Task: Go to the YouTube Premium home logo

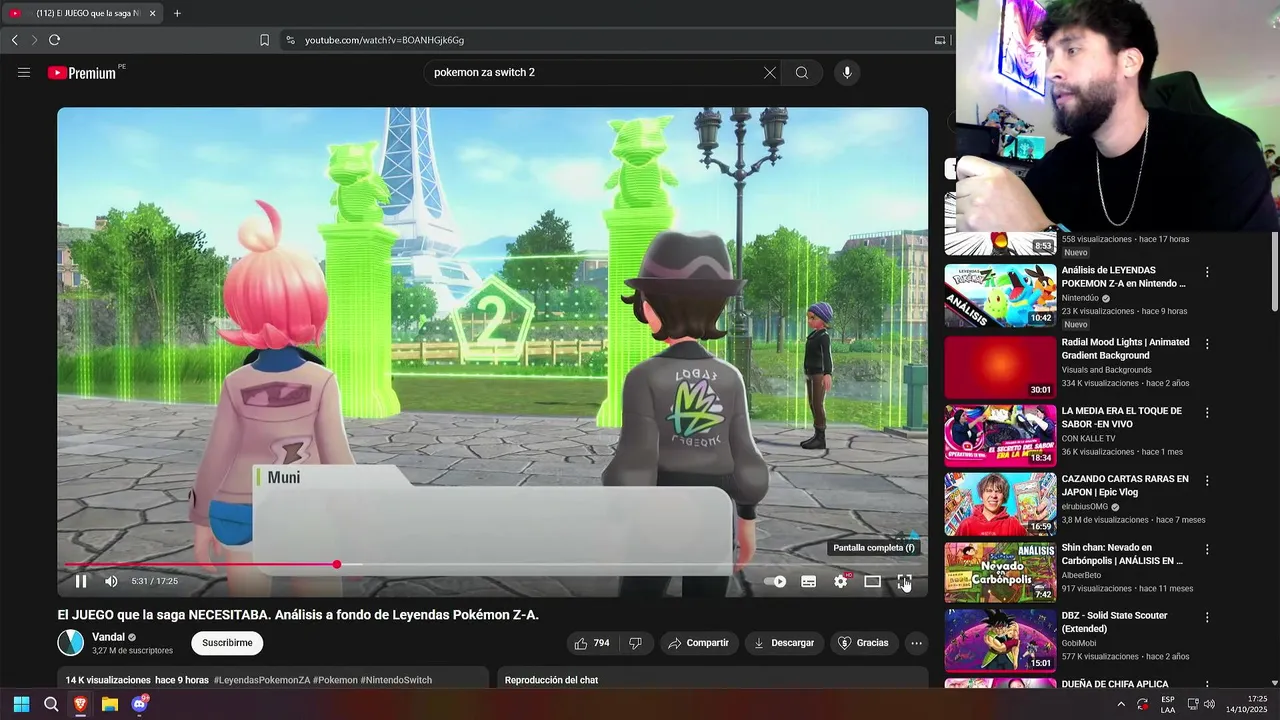Action: coord(82,72)
